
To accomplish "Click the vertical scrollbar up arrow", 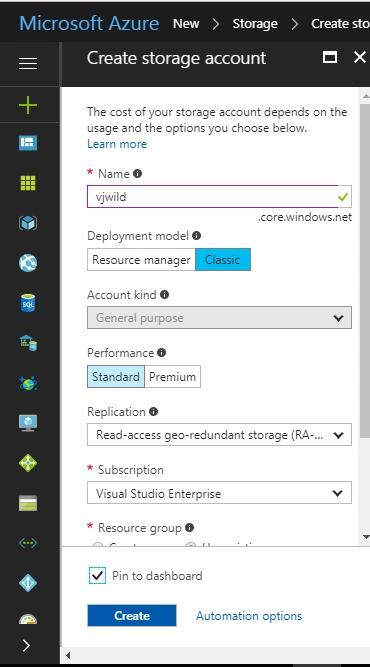I will click(365, 96).
